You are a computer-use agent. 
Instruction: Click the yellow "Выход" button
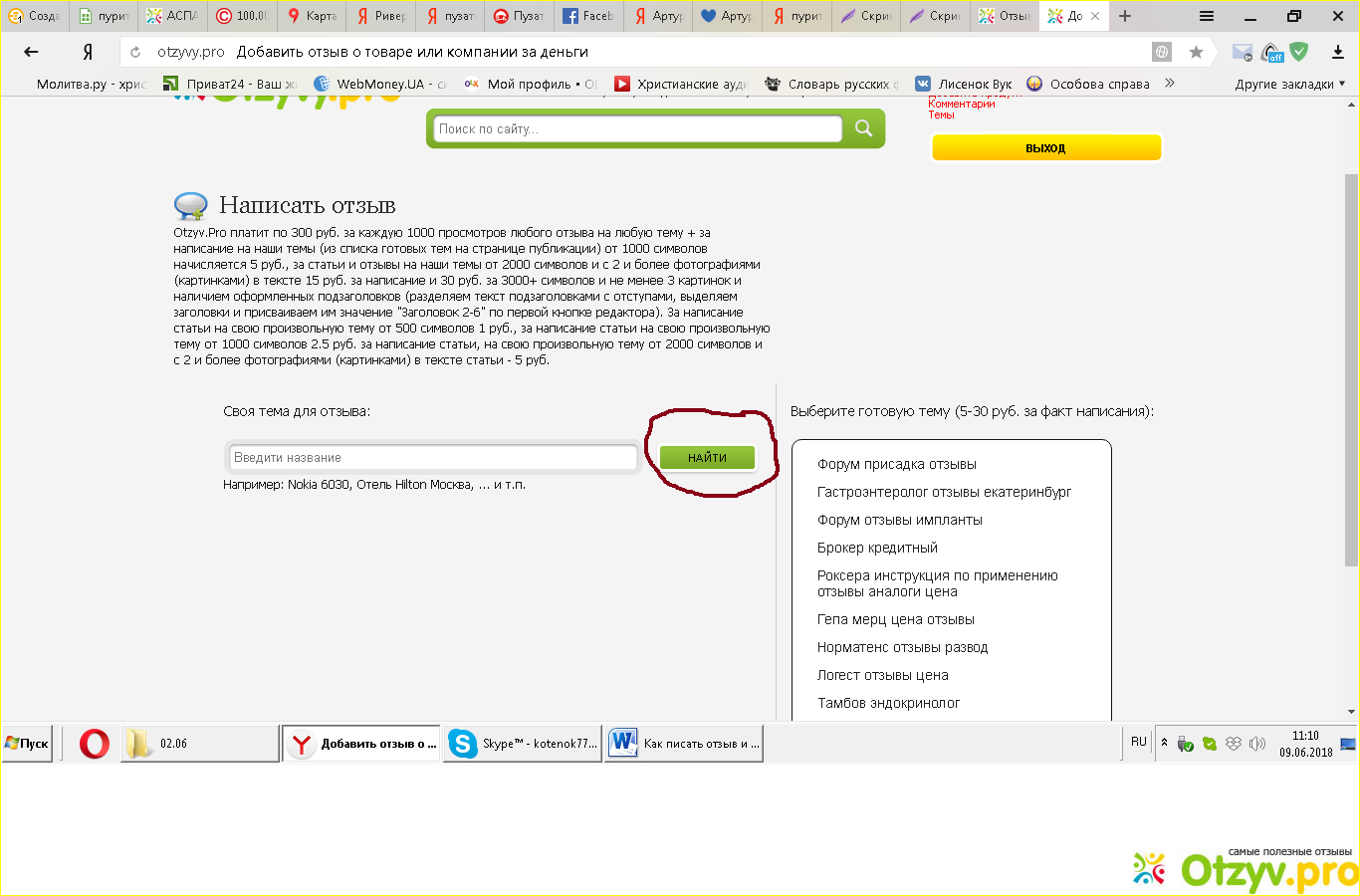[x=1045, y=147]
